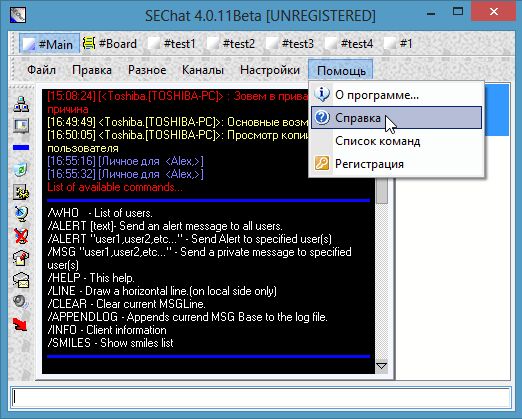Click the 16:55:32 private message line
Screen dimensions: 522x419
[x=125, y=174]
